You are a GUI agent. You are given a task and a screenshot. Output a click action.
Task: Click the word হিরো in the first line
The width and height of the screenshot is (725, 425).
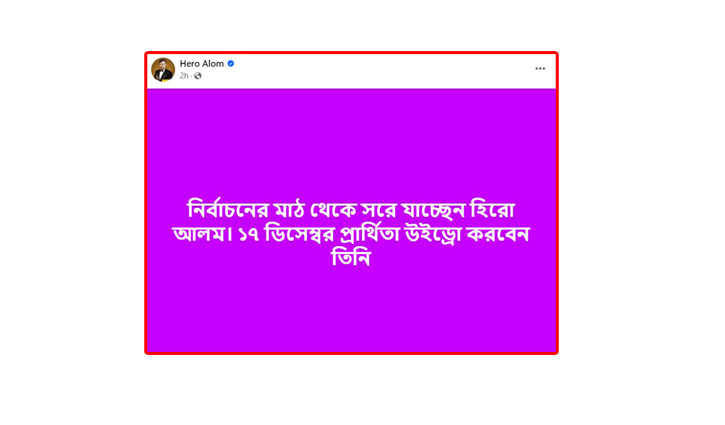(492, 209)
